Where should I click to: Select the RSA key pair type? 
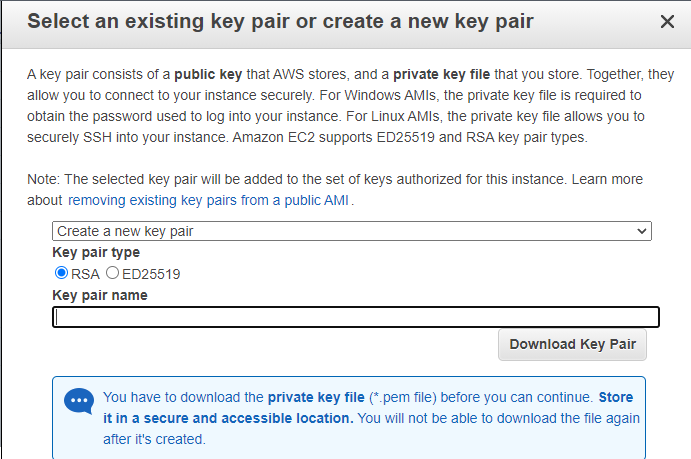[61, 273]
